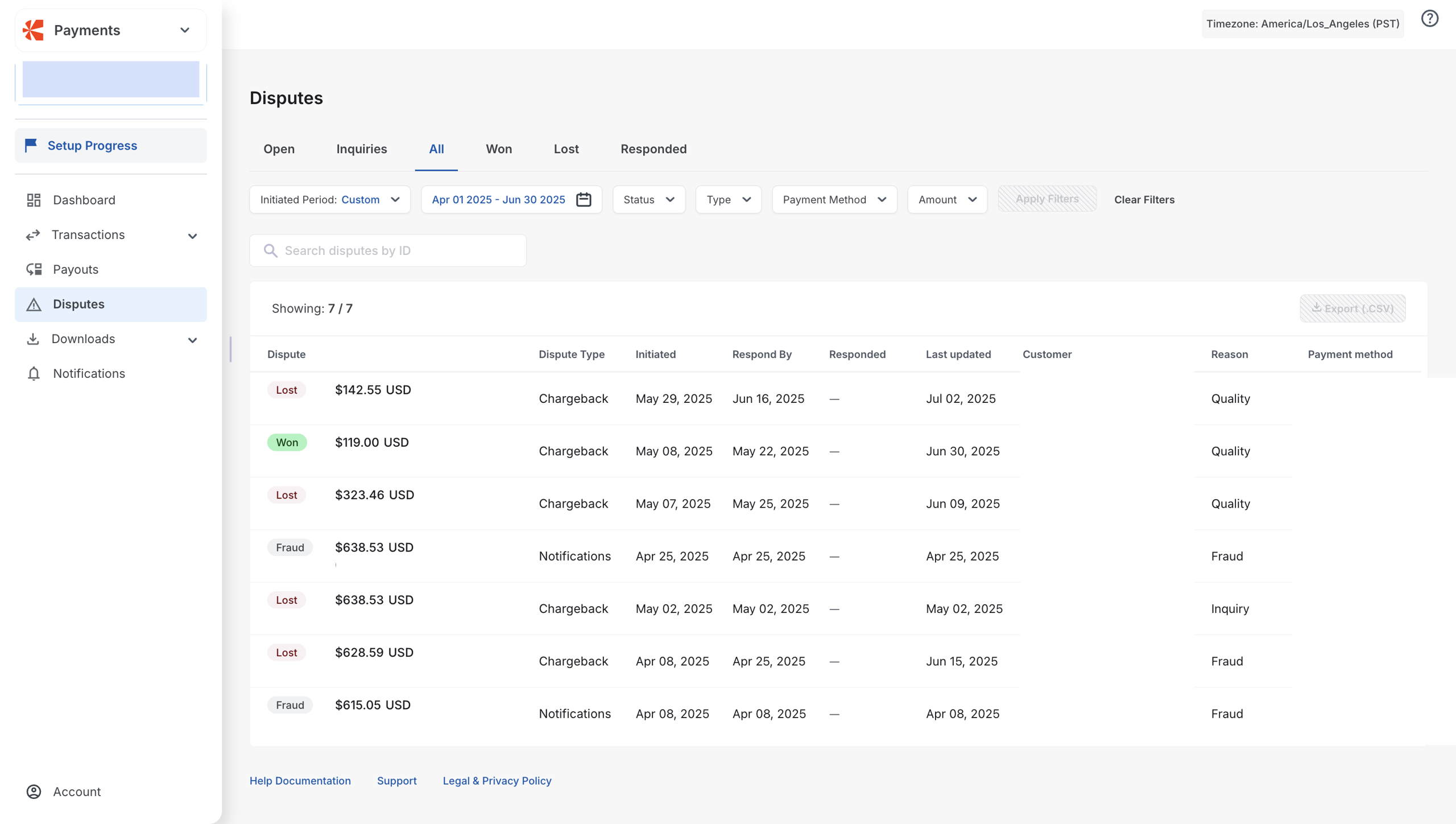The image size is (1456, 824).
Task: Switch to the Won tab
Action: pyautogui.click(x=499, y=149)
